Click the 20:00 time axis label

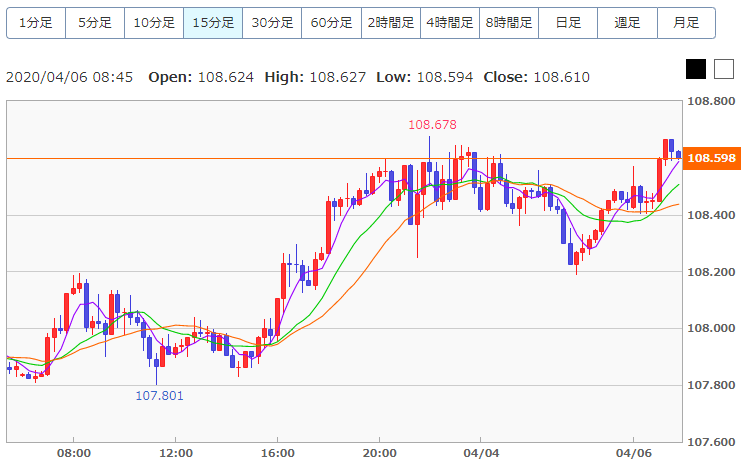pos(379,453)
